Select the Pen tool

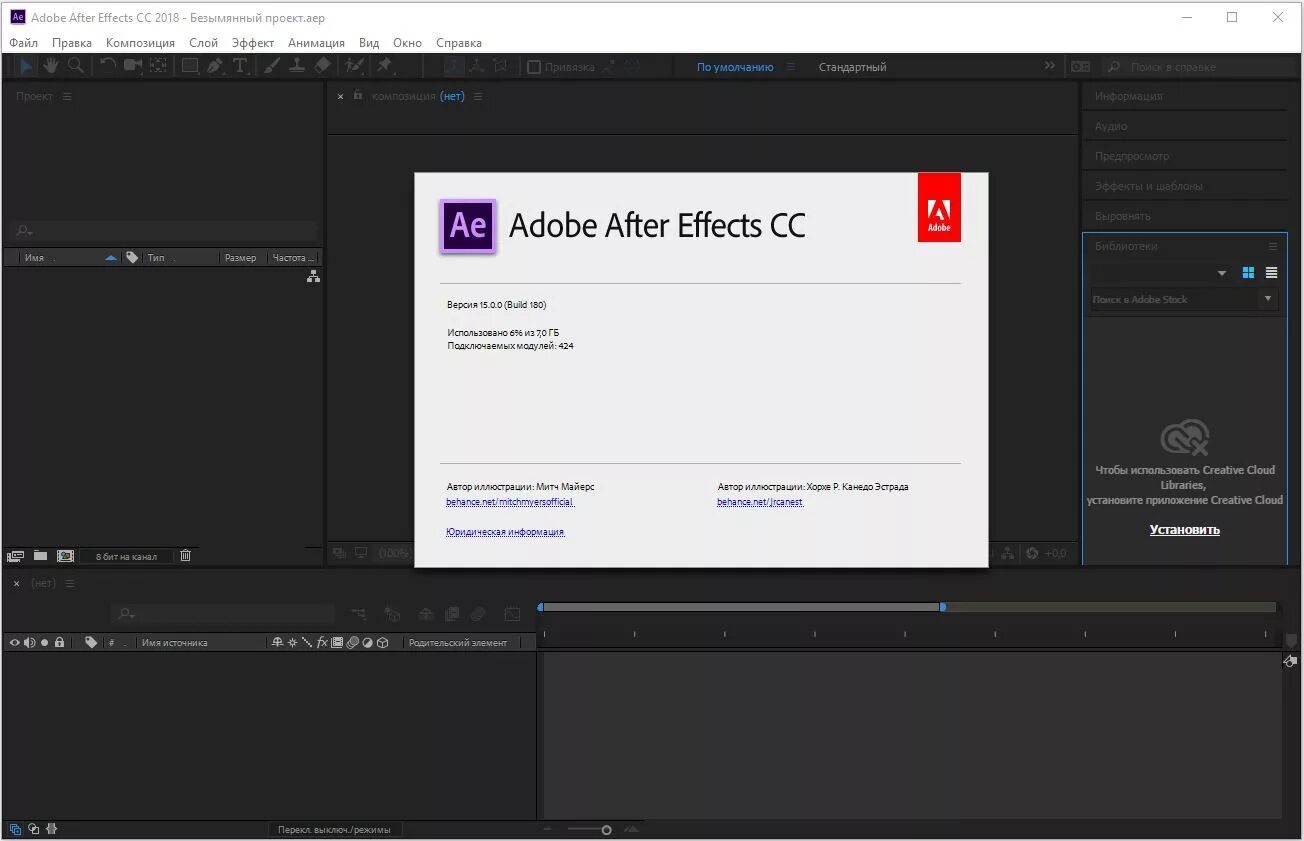pyautogui.click(x=215, y=66)
